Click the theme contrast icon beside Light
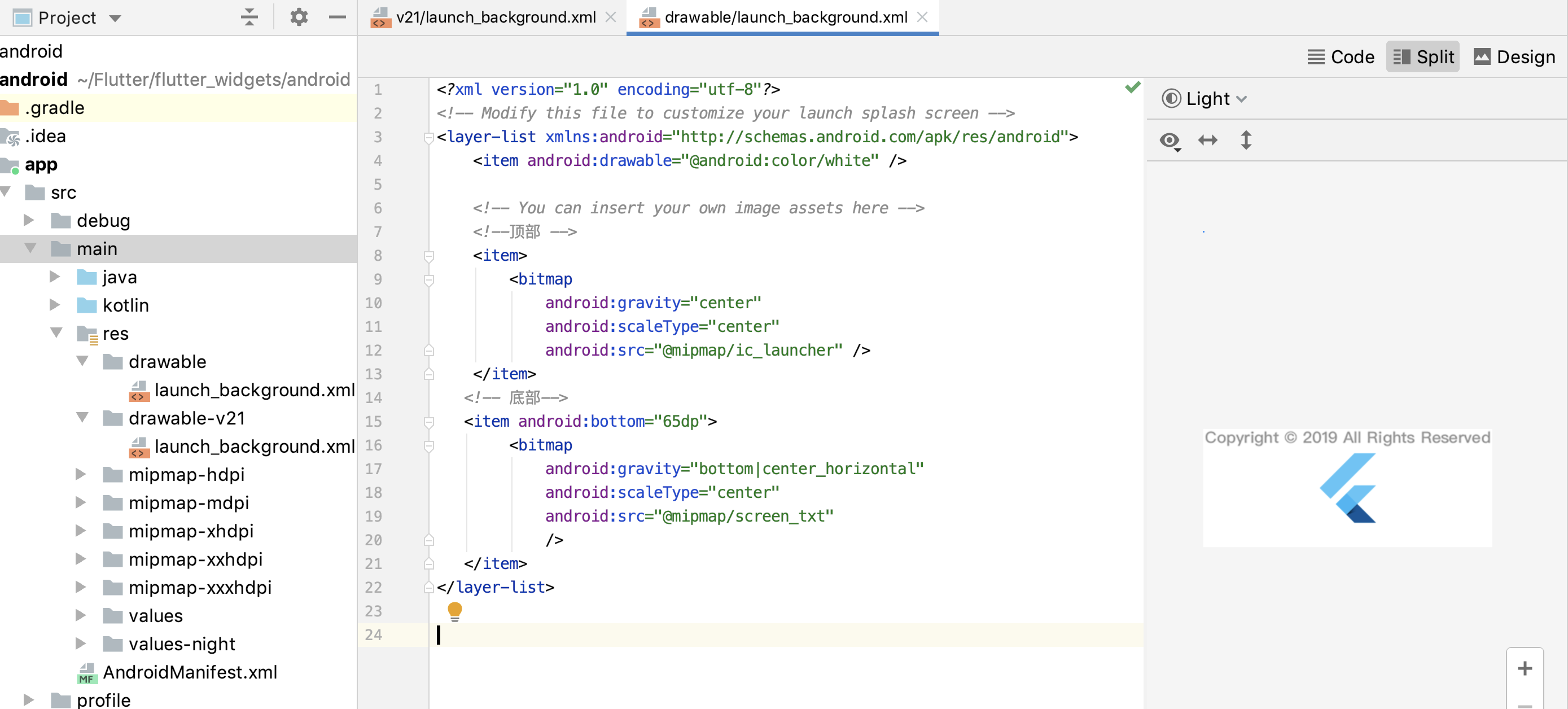Screen dimensions: 1568x709 (x=1171, y=98)
